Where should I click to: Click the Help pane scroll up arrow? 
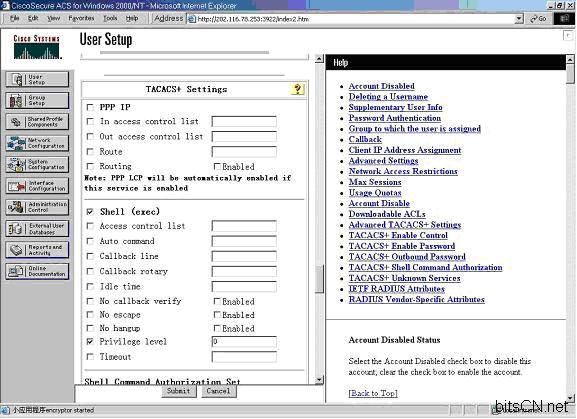[x=570, y=59]
